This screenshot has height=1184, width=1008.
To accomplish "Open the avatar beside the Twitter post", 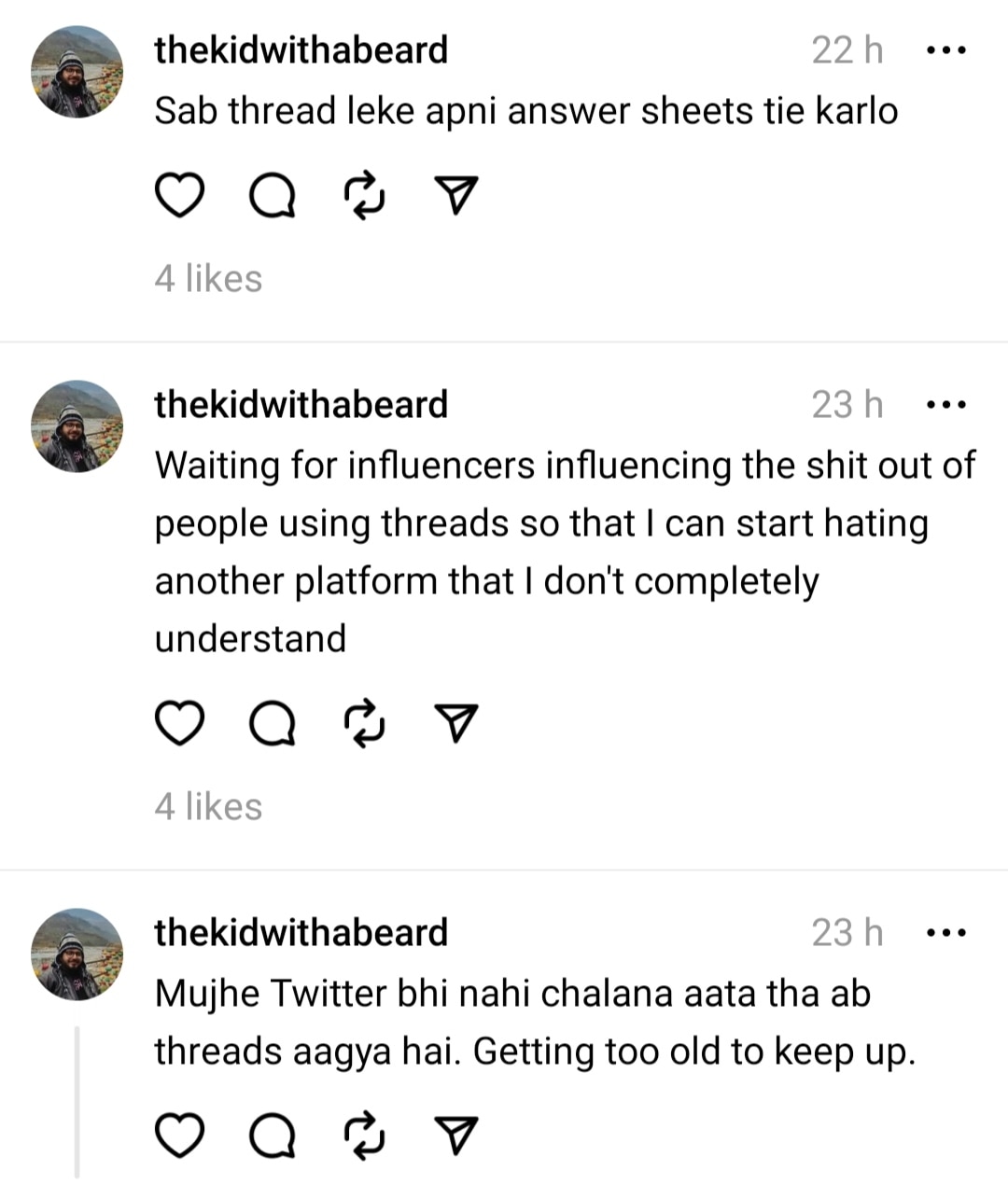I will click(77, 954).
